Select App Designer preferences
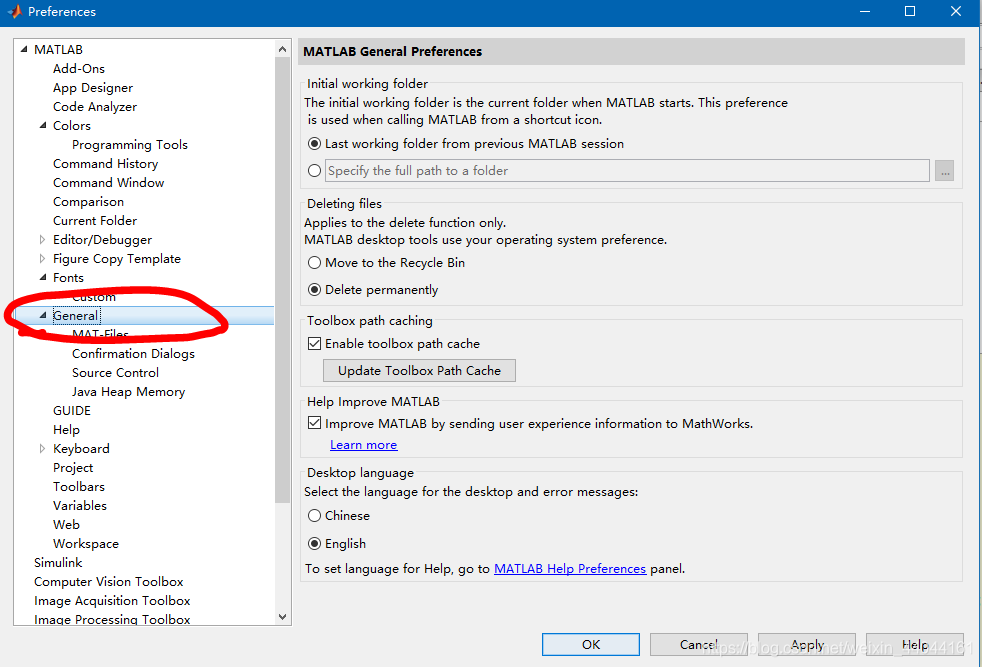 (93, 88)
